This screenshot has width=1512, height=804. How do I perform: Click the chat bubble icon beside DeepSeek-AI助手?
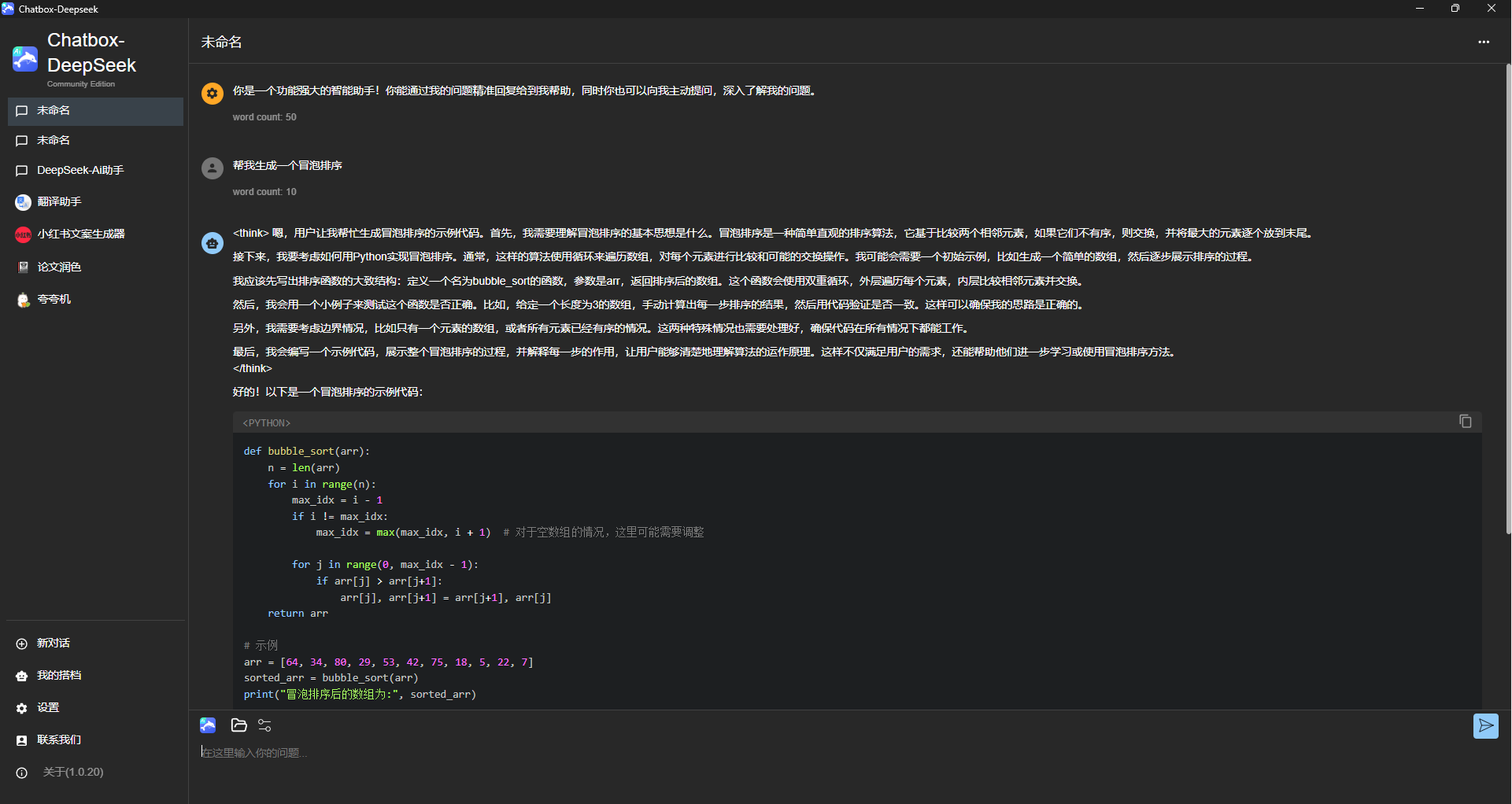pyautogui.click(x=22, y=171)
